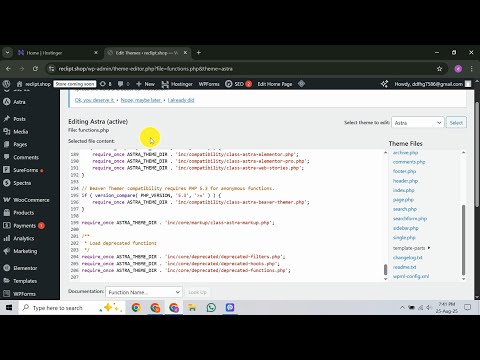The height and width of the screenshot is (360, 480).
Task: Open single.php theme file
Action: [x=404, y=238]
